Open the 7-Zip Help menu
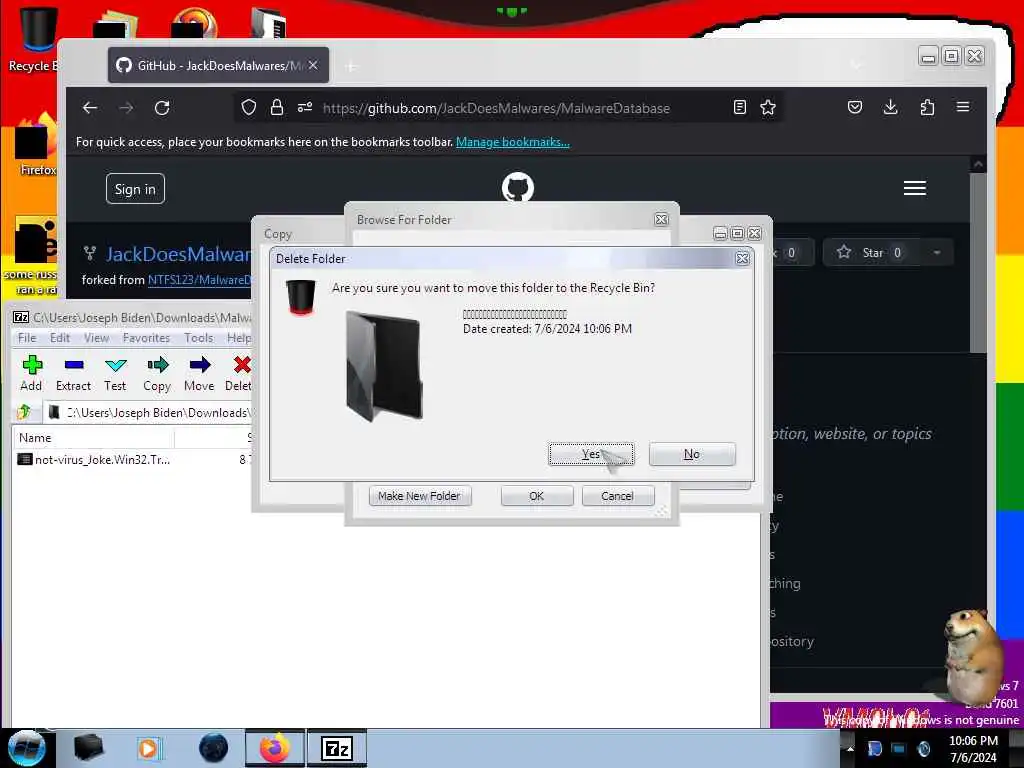1024x768 pixels. click(x=239, y=338)
